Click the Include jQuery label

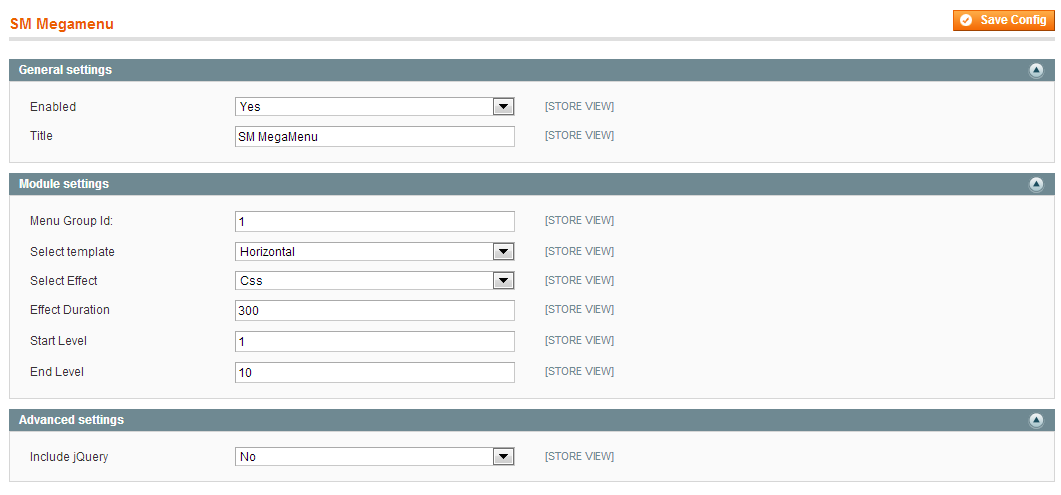coord(69,457)
